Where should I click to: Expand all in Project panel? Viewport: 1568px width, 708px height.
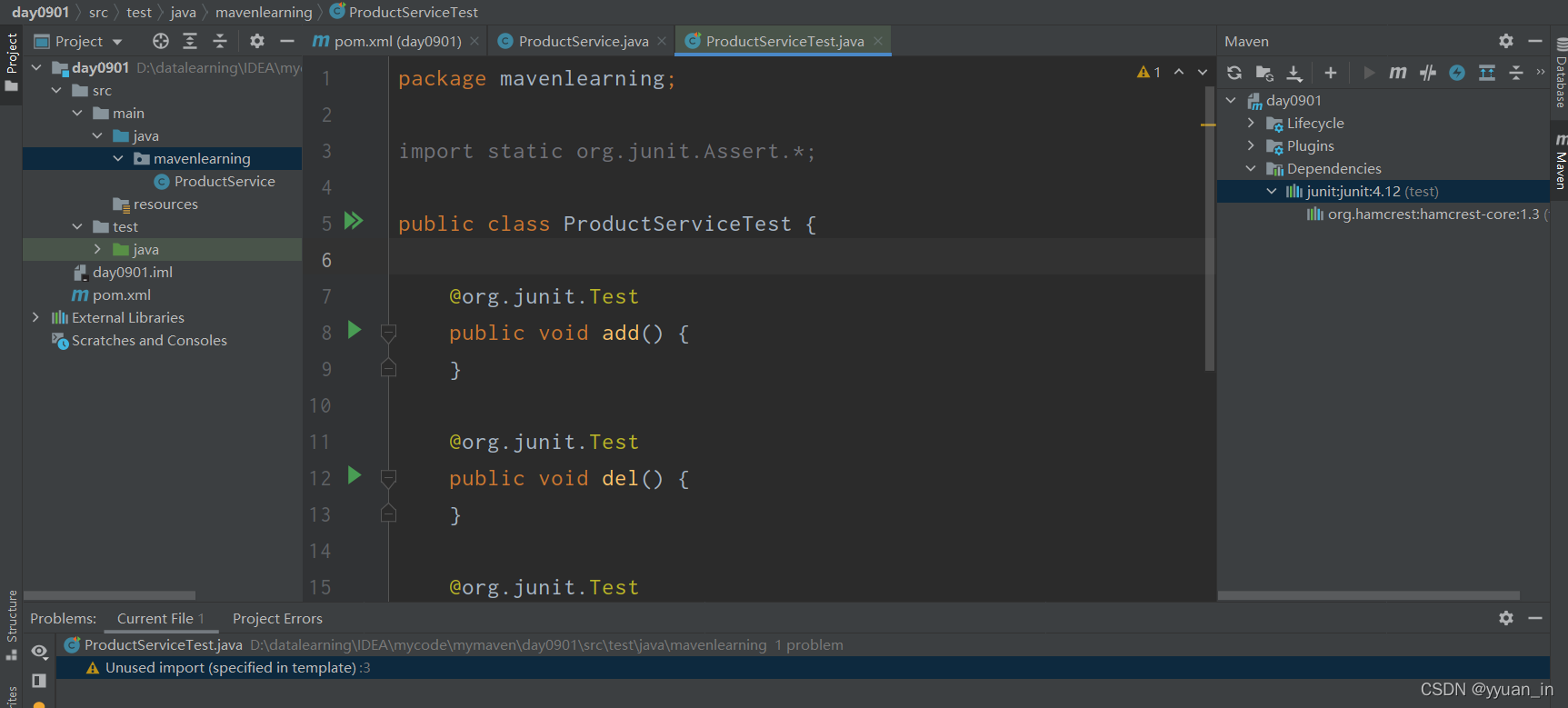[190, 41]
